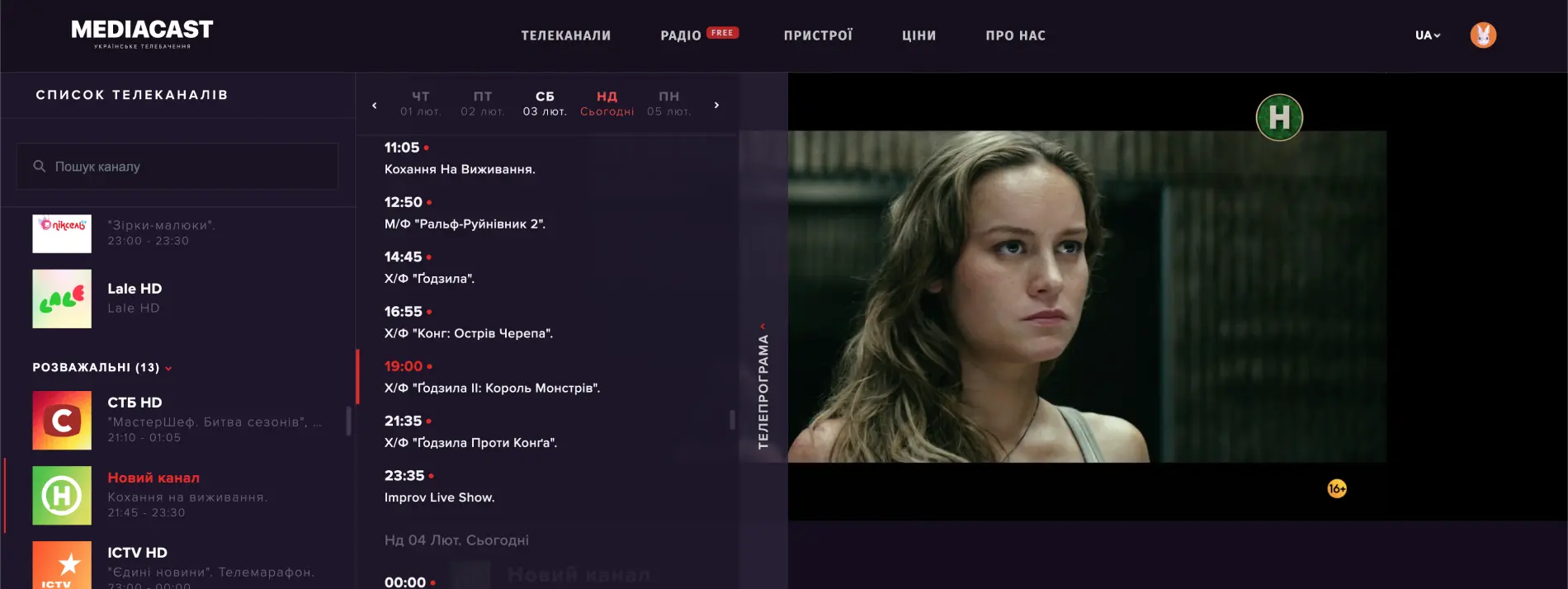Click the TV schedule scrollbar

click(732, 420)
